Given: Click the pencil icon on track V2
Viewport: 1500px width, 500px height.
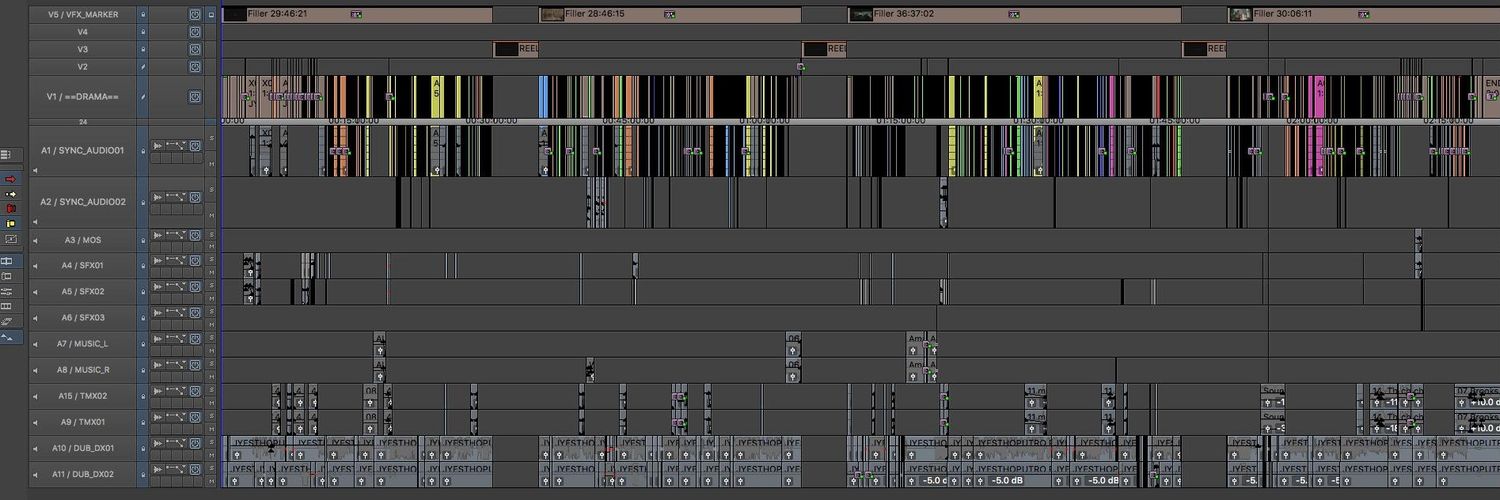Looking at the screenshot, I should (143, 66).
